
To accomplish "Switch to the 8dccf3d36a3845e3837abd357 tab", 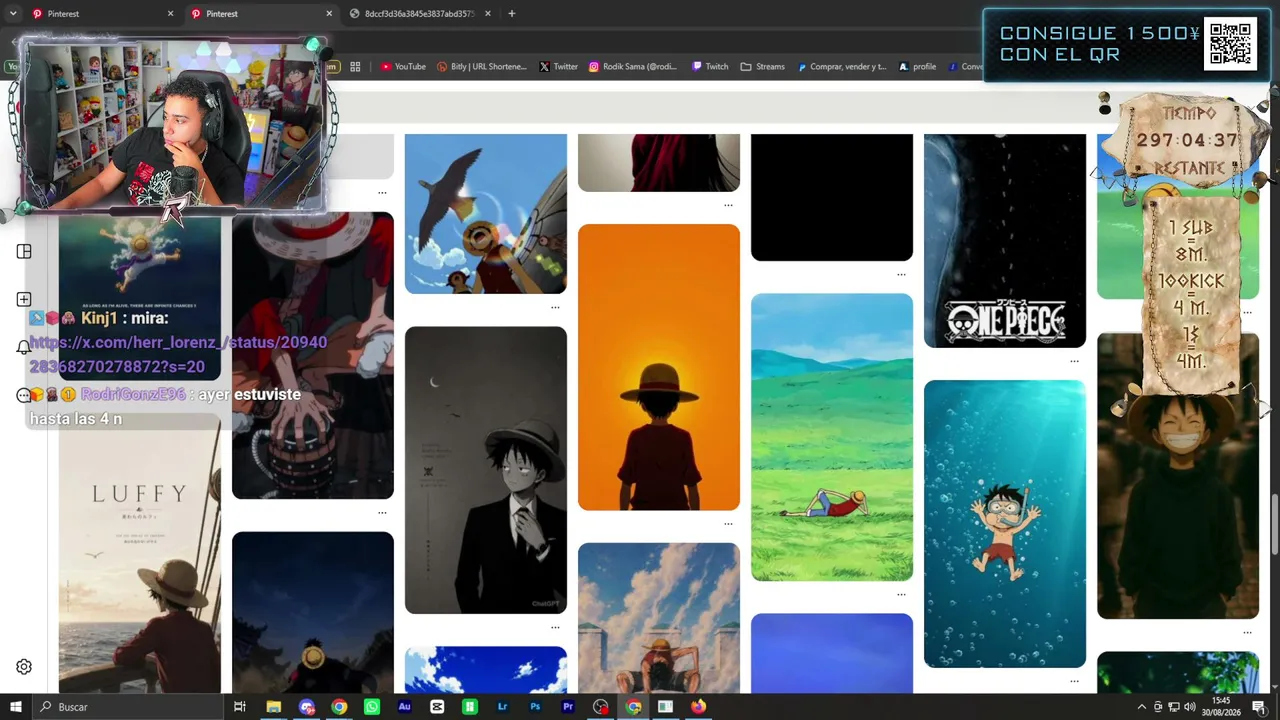I will (x=420, y=14).
